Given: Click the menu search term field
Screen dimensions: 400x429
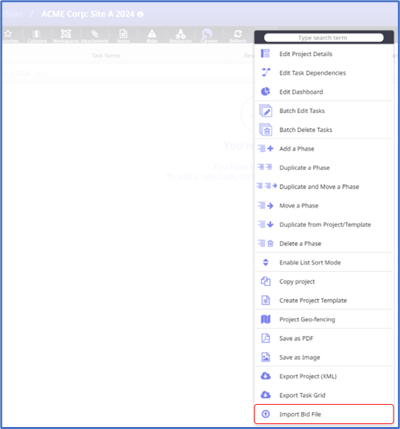Looking at the screenshot, I should (324, 38).
